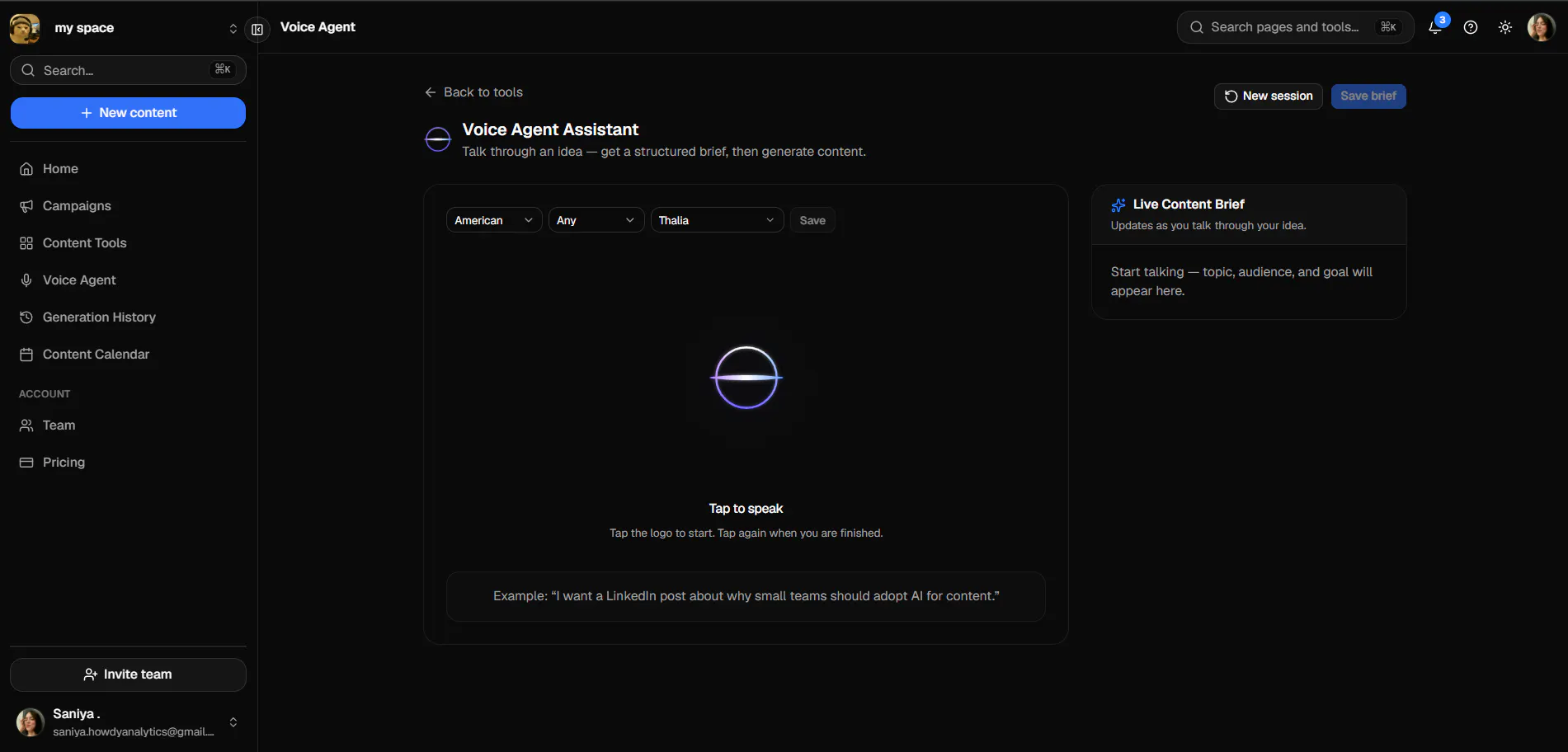
Task: Click the sidebar search magnifier icon
Action: pos(28,70)
